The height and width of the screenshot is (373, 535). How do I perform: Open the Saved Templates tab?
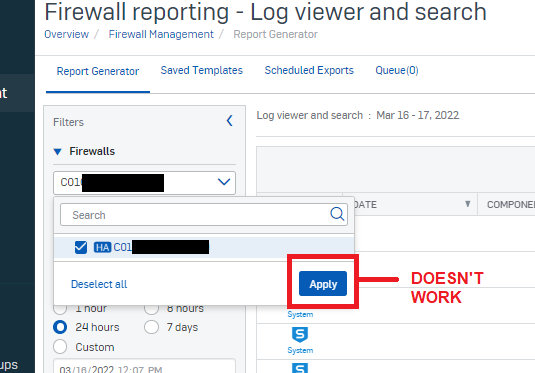202,70
